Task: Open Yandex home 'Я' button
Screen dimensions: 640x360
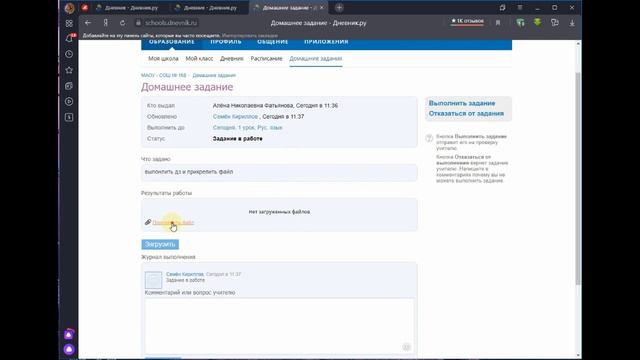Action: coord(106,23)
